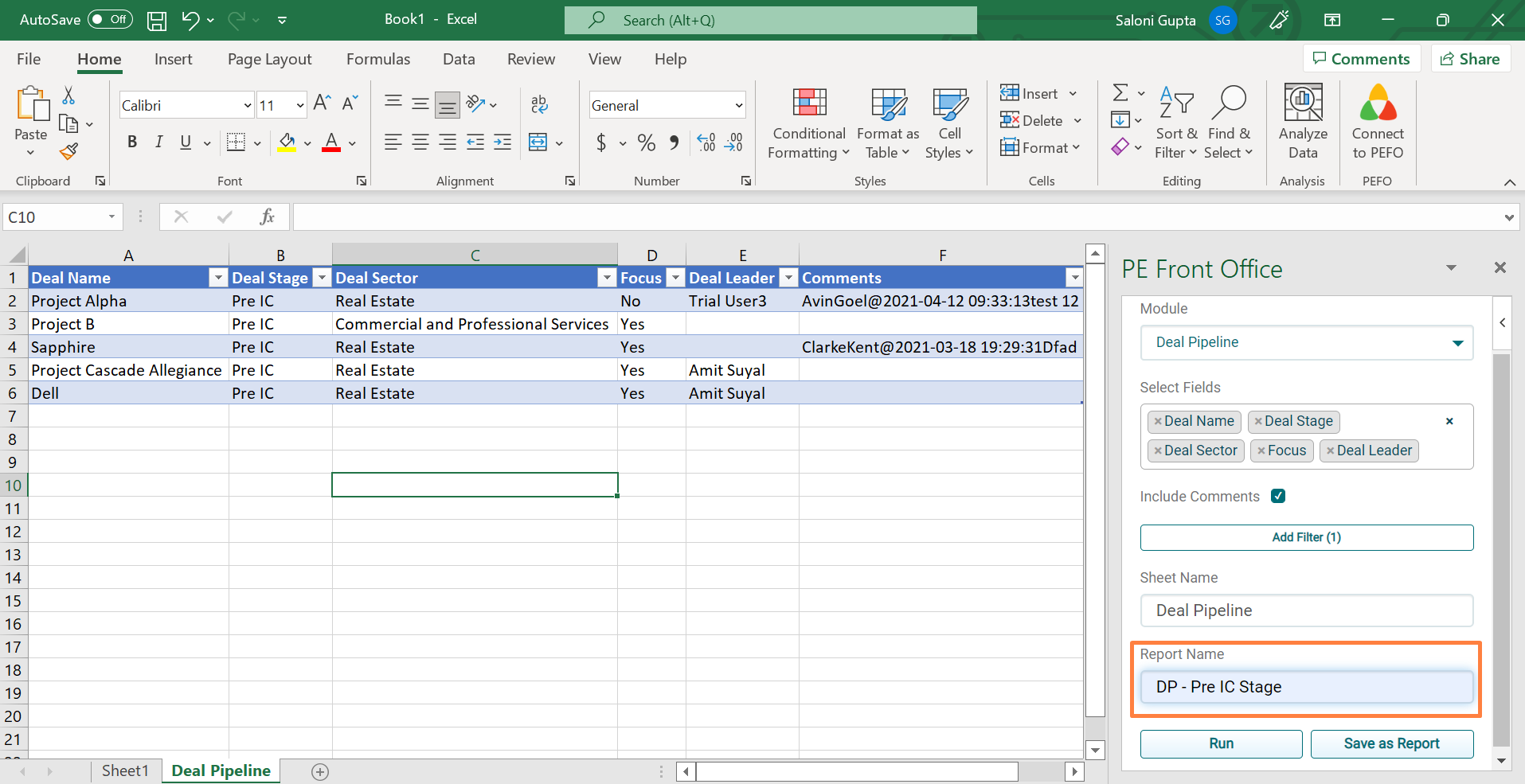
Task: Open the Page Layout ribbon tab
Action: (269, 60)
